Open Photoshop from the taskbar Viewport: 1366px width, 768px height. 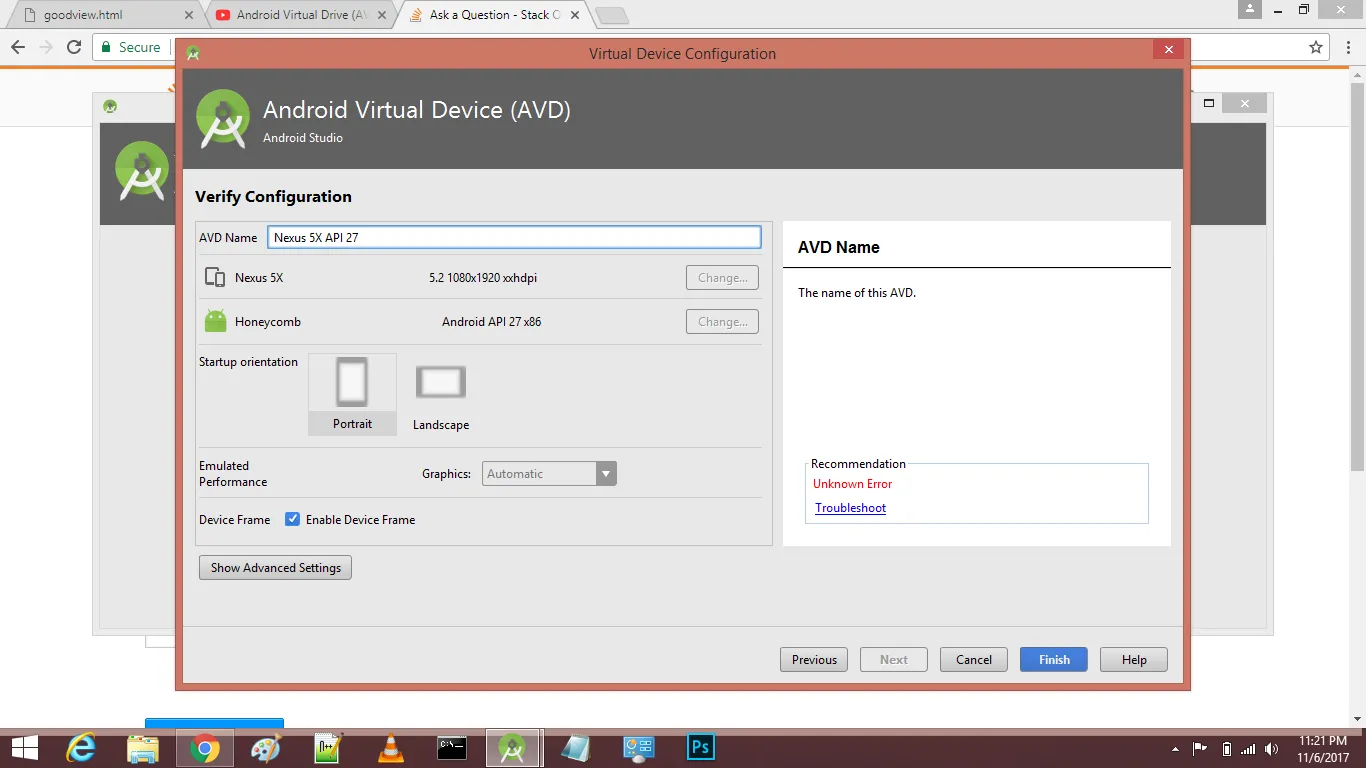[700, 748]
